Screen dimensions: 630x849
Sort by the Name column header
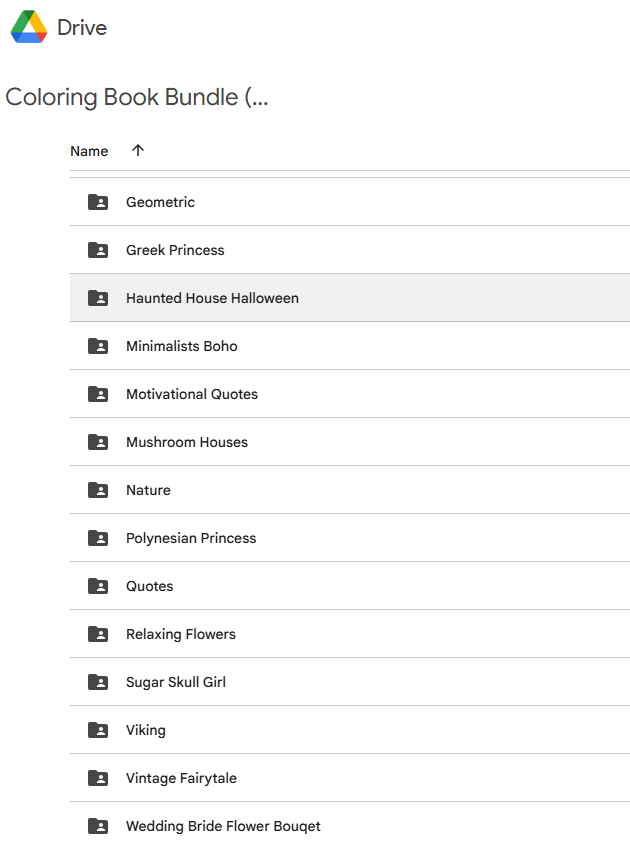[x=89, y=152]
